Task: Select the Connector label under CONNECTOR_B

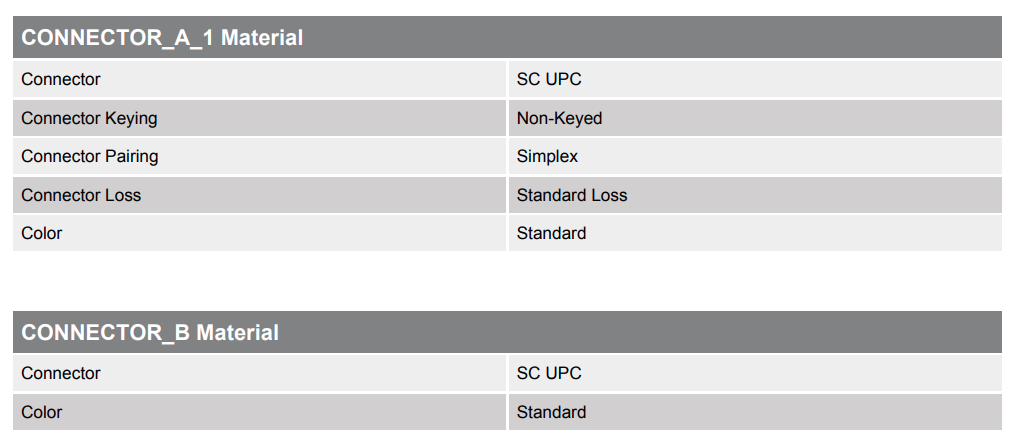Action: pyautogui.click(x=61, y=373)
